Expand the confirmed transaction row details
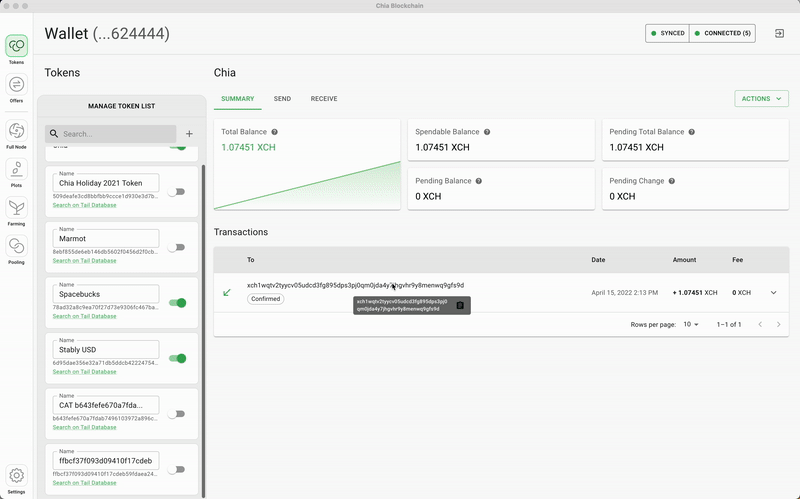Image resolution: width=800 pixels, height=499 pixels. point(770,293)
